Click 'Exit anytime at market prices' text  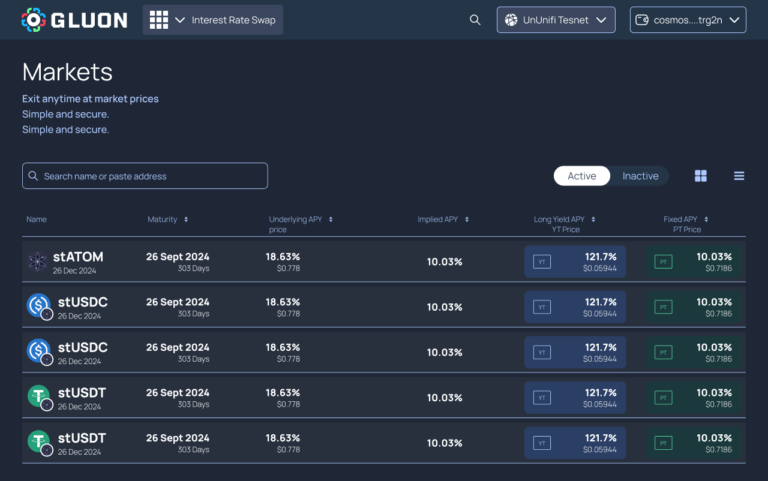click(90, 99)
